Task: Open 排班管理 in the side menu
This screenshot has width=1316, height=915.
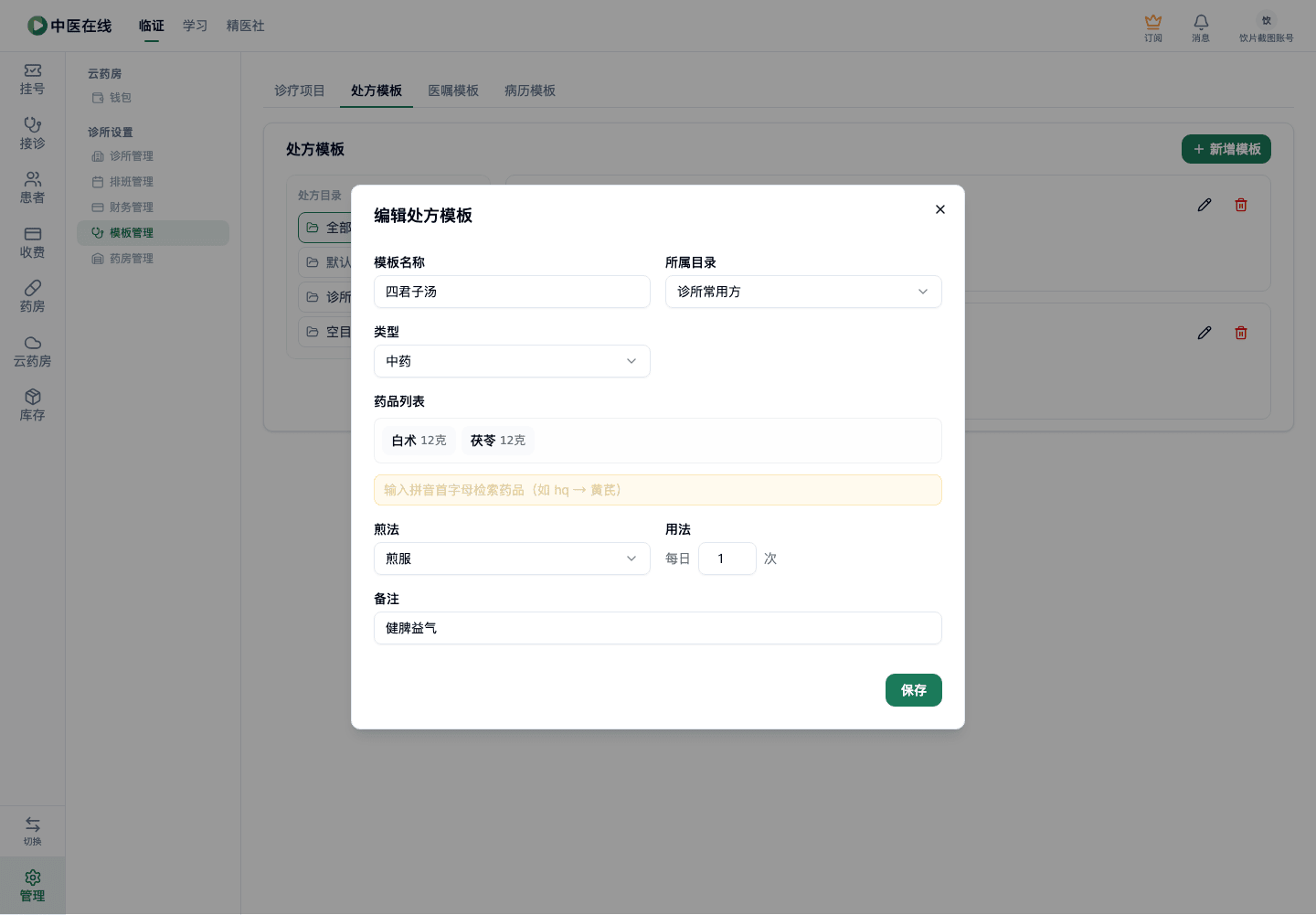Action: point(153,182)
